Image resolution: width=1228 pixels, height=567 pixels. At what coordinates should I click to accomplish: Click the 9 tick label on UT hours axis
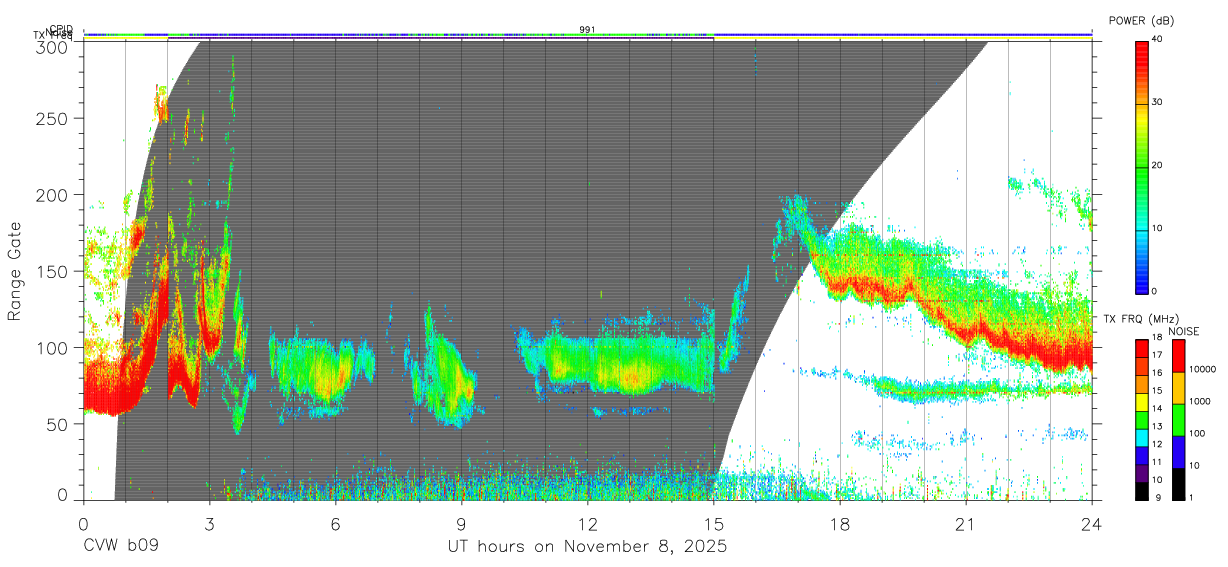461,523
